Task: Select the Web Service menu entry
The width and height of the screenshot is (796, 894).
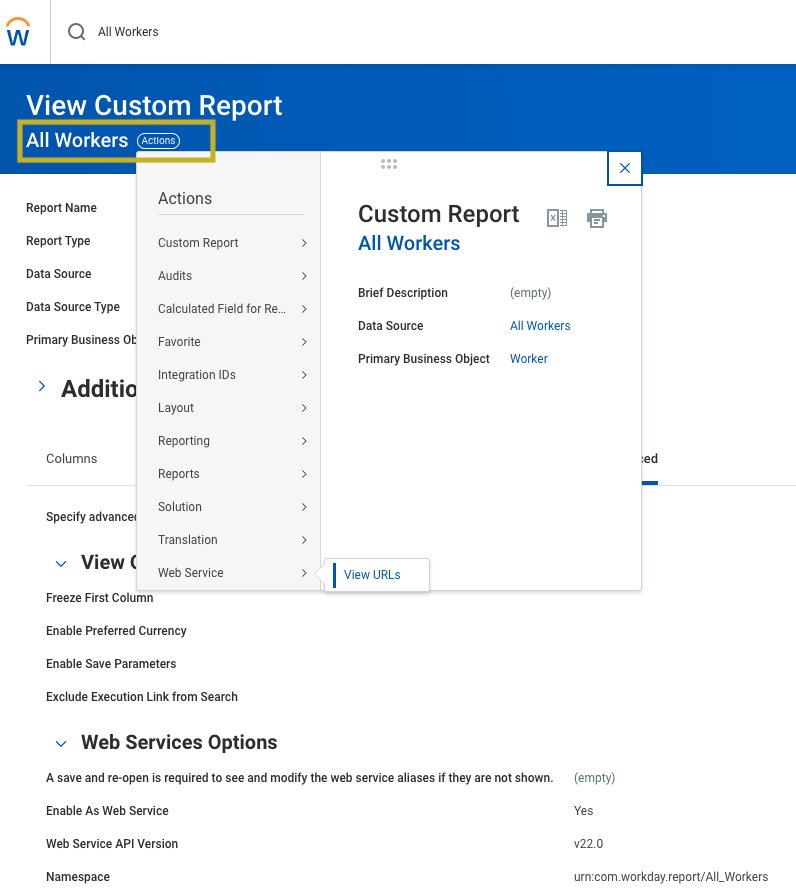Action: tap(232, 573)
